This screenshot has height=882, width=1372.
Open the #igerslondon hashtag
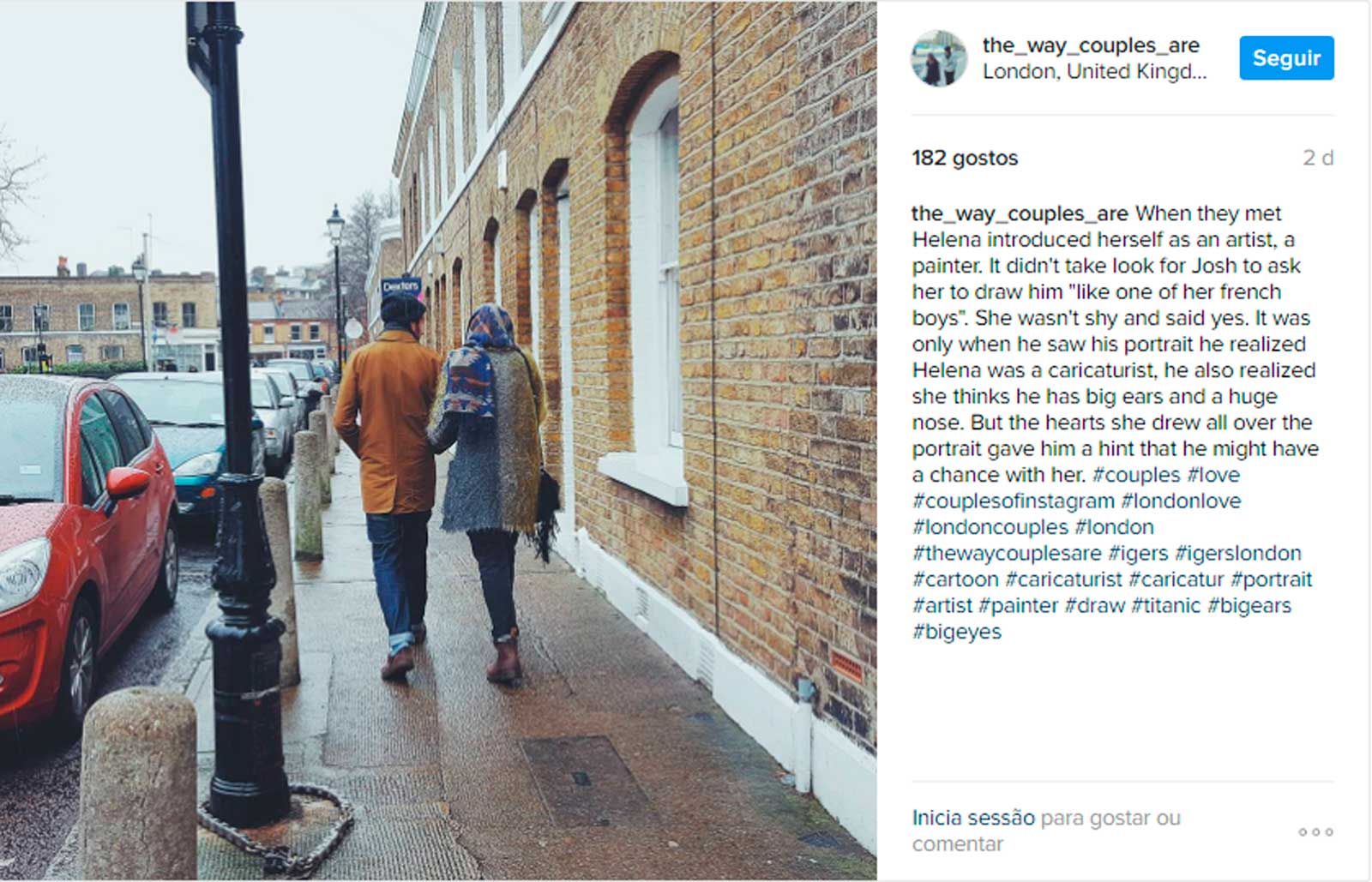point(1238,553)
